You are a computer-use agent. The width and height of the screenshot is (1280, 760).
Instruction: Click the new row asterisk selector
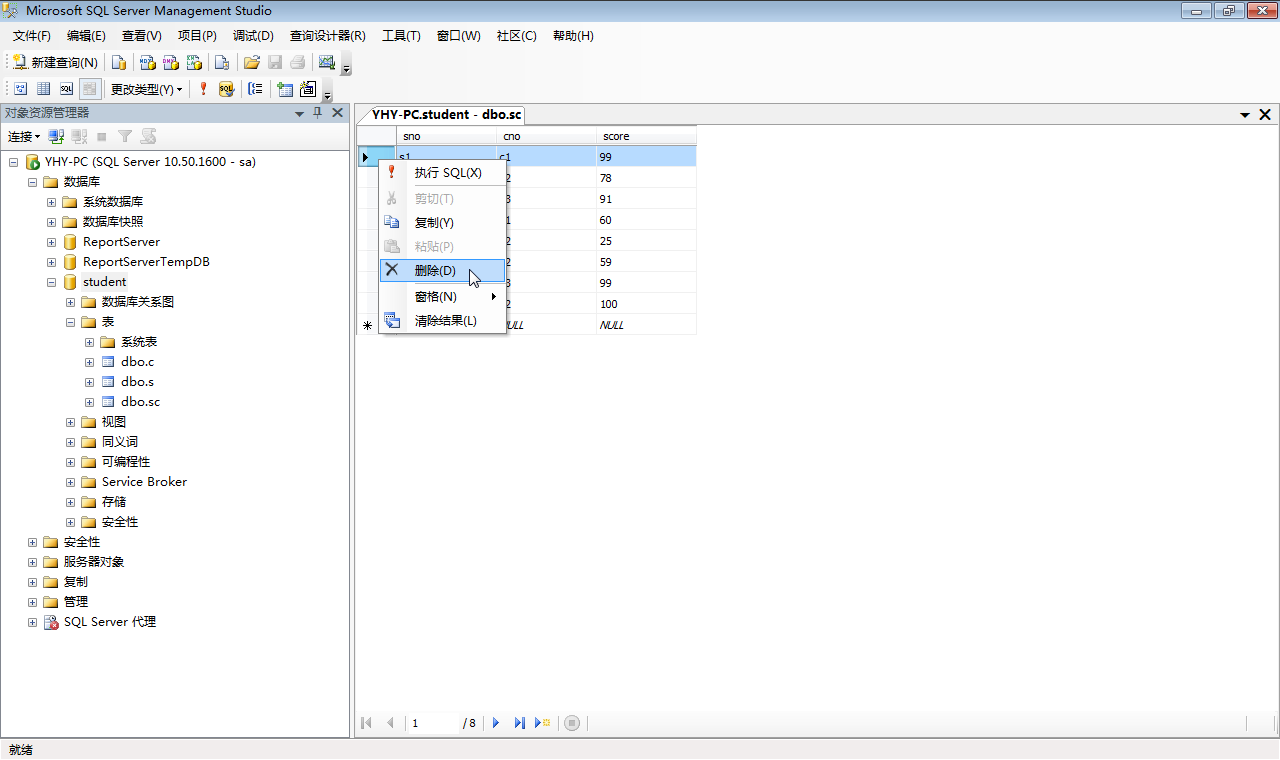367,325
